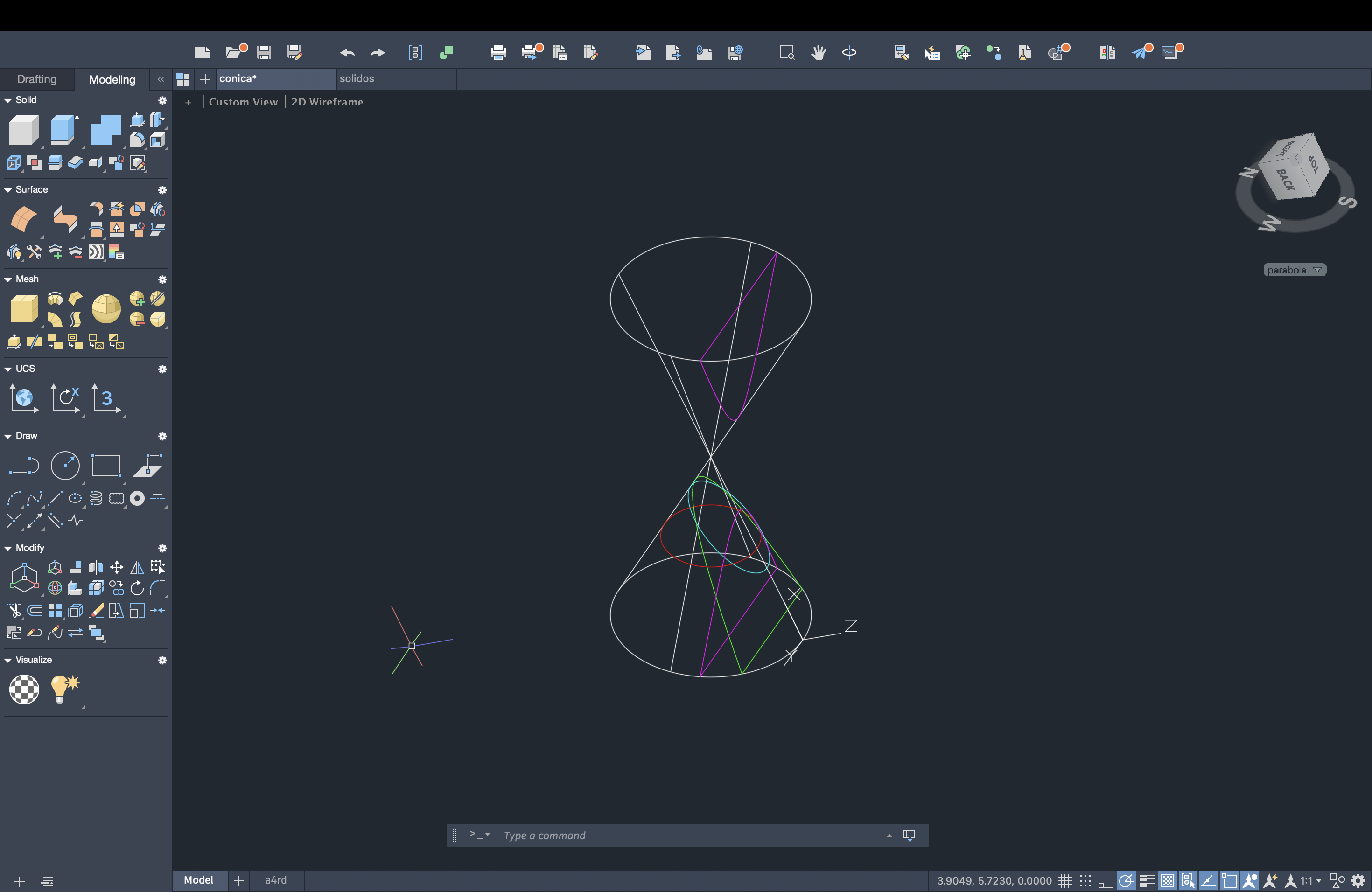The width and height of the screenshot is (1372, 892).
Task: Open annotation scale 1:1 dropdown
Action: coord(1310,881)
